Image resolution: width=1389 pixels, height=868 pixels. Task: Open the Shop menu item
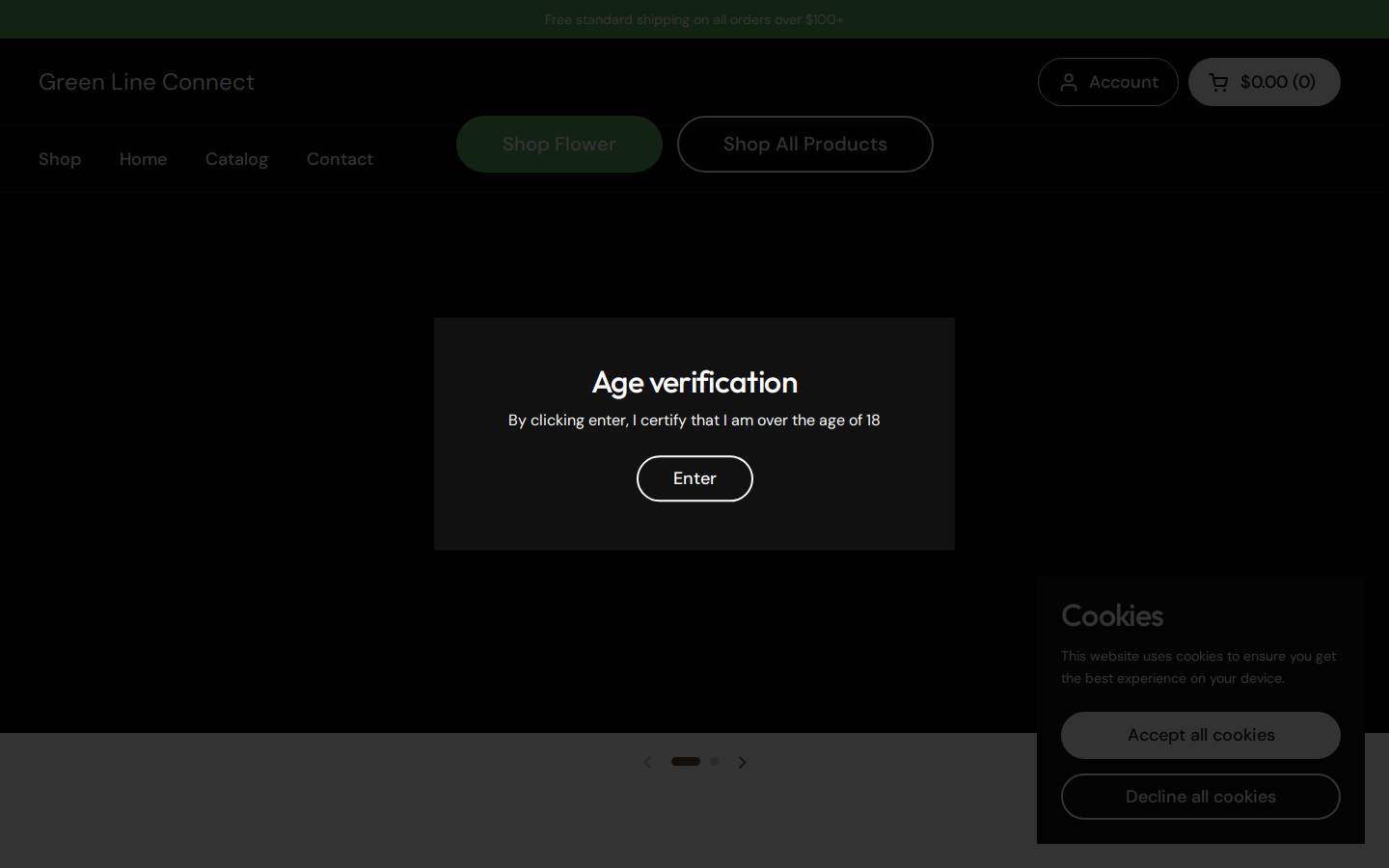pyautogui.click(x=60, y=159)
